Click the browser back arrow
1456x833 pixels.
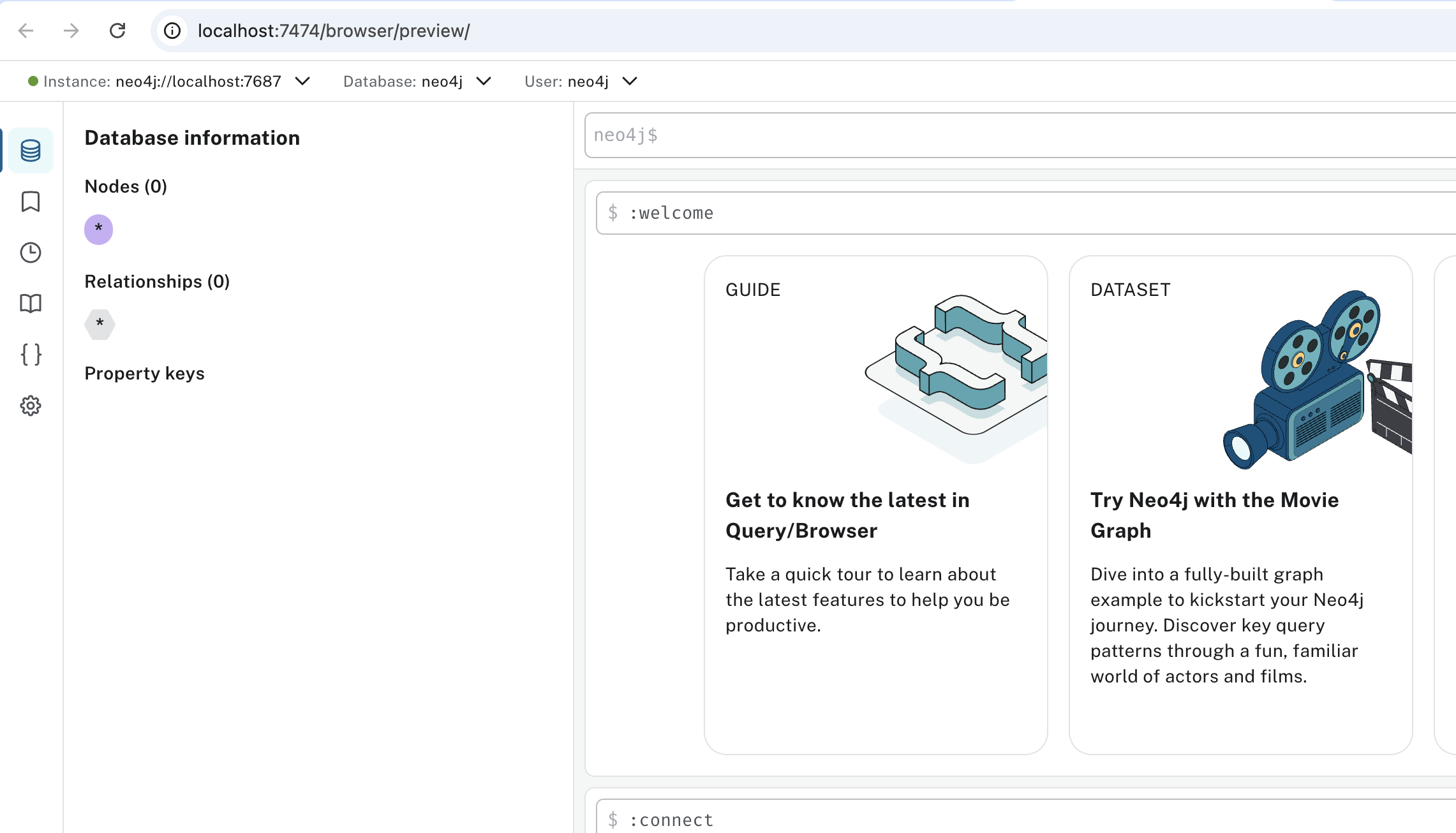coord(26,31)
